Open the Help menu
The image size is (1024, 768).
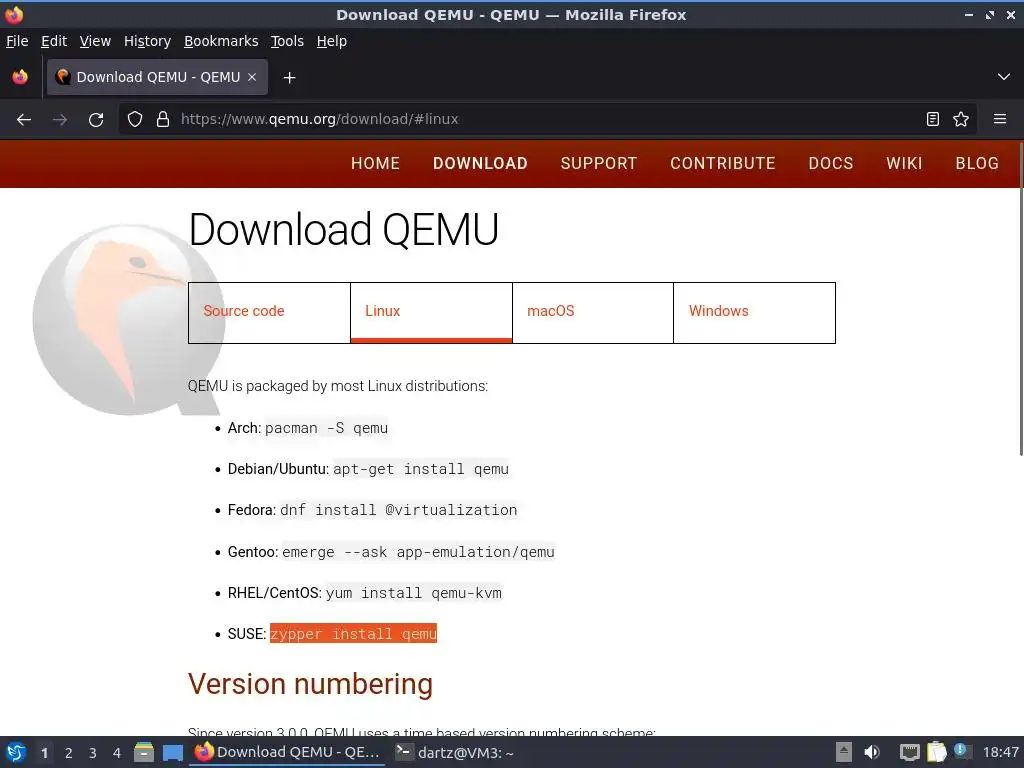[332, 41]
